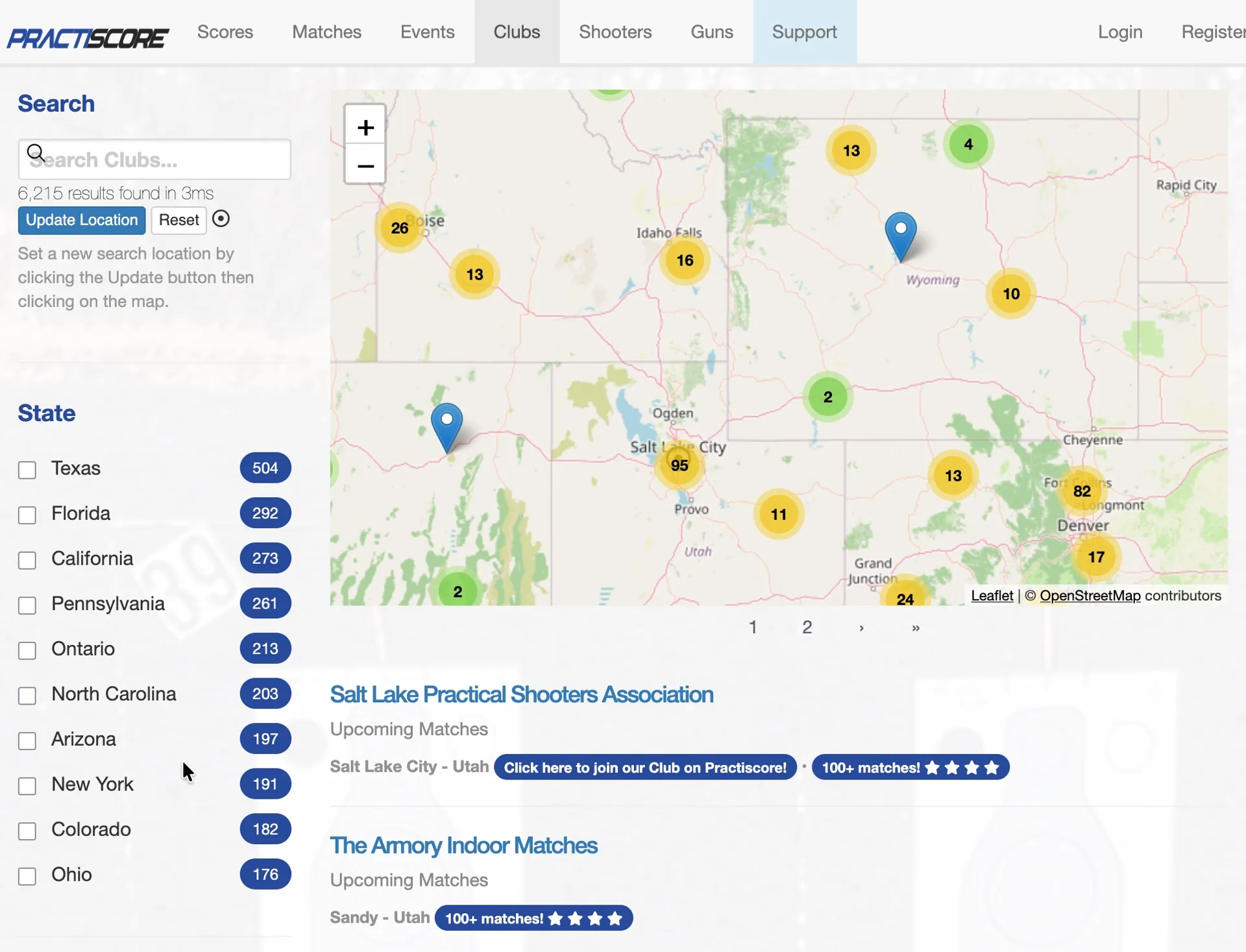The image size is (1246, 952).
Task: Click the '6,215 results found in 3ms' text
Action: click(x=116, y=193)
